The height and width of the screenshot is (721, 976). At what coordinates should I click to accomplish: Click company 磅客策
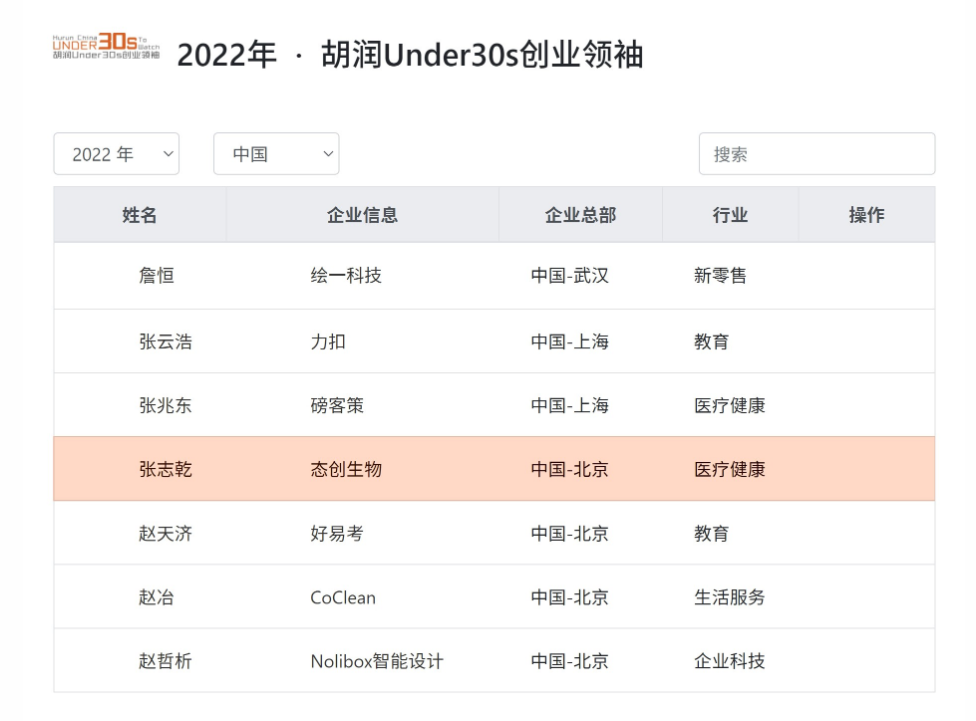point(337,405)
